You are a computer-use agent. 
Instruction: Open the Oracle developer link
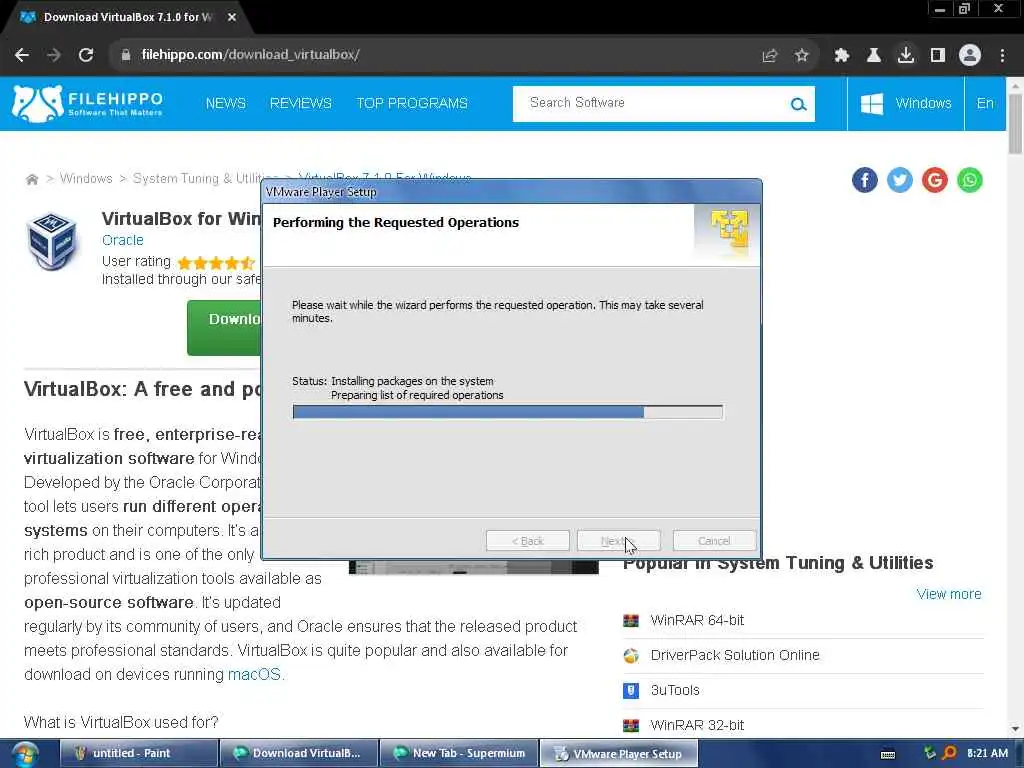coord(122,240)
